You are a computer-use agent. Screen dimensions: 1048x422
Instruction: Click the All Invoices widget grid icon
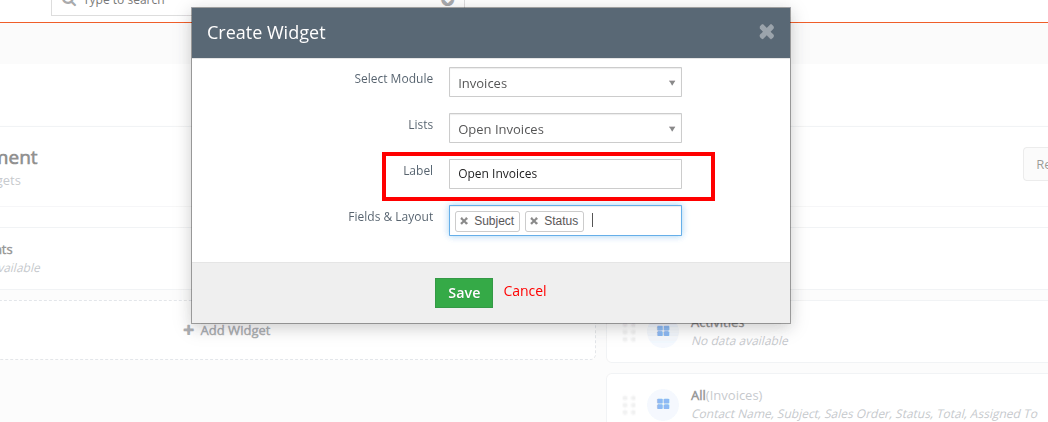(x=663, y=404)
